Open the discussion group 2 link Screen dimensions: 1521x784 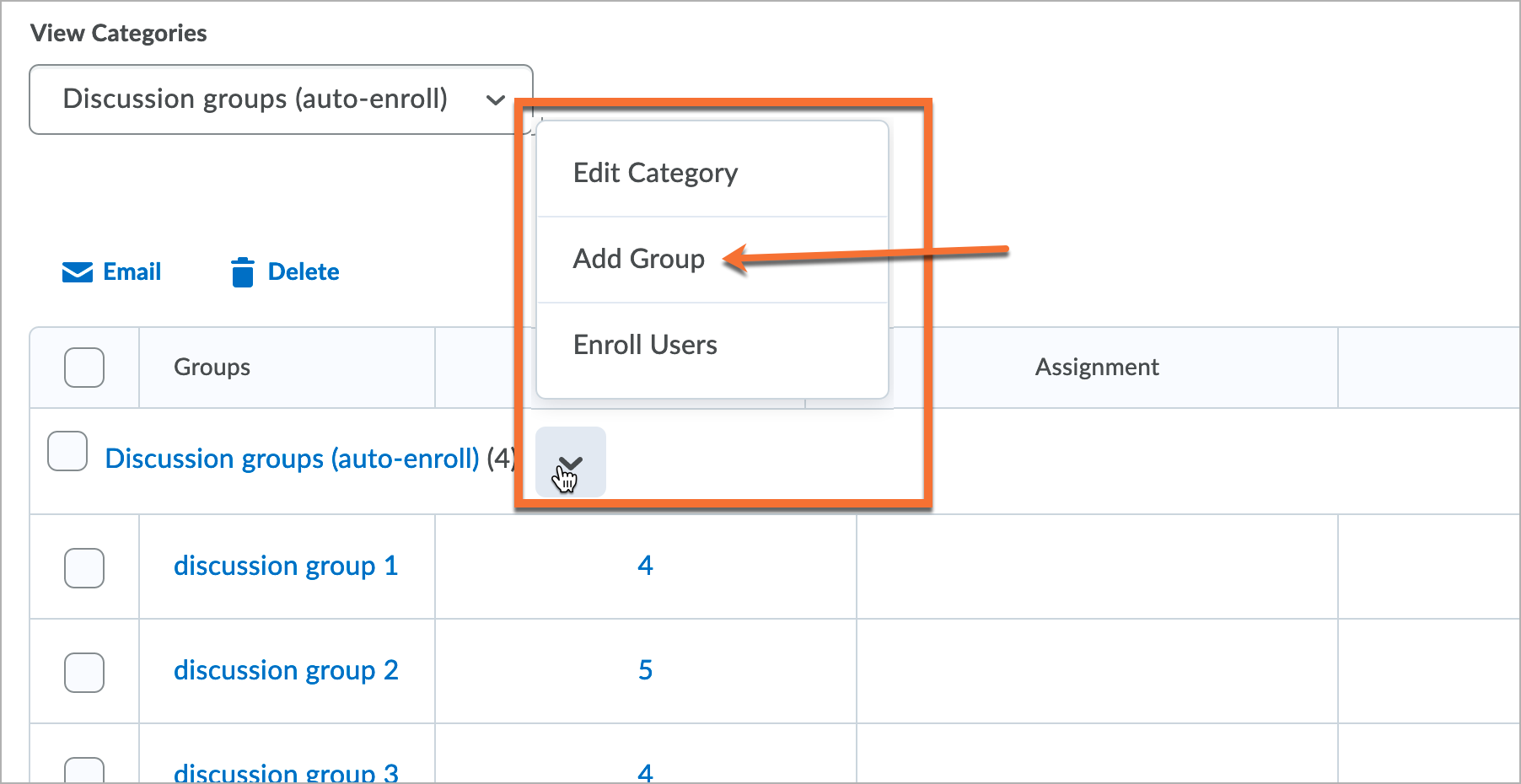click(285, 670)
